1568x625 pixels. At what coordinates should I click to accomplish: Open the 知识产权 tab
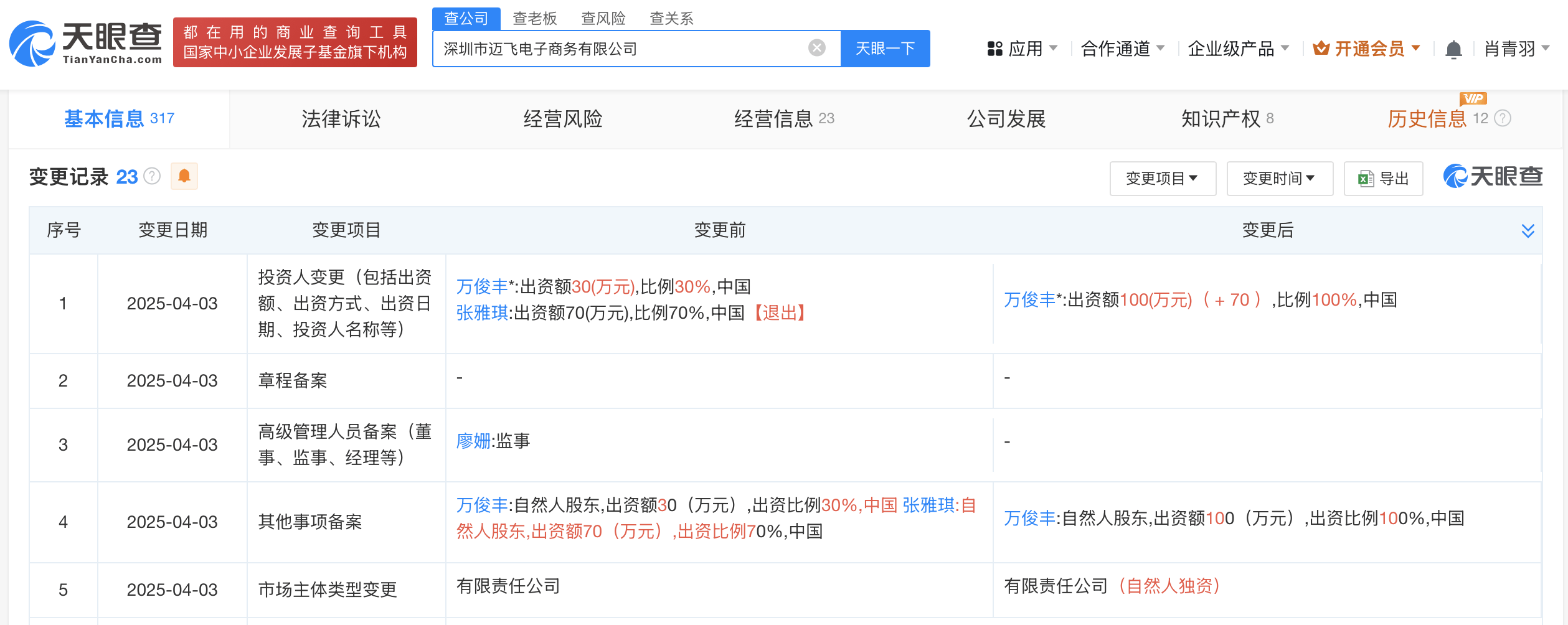(1227, 118)
